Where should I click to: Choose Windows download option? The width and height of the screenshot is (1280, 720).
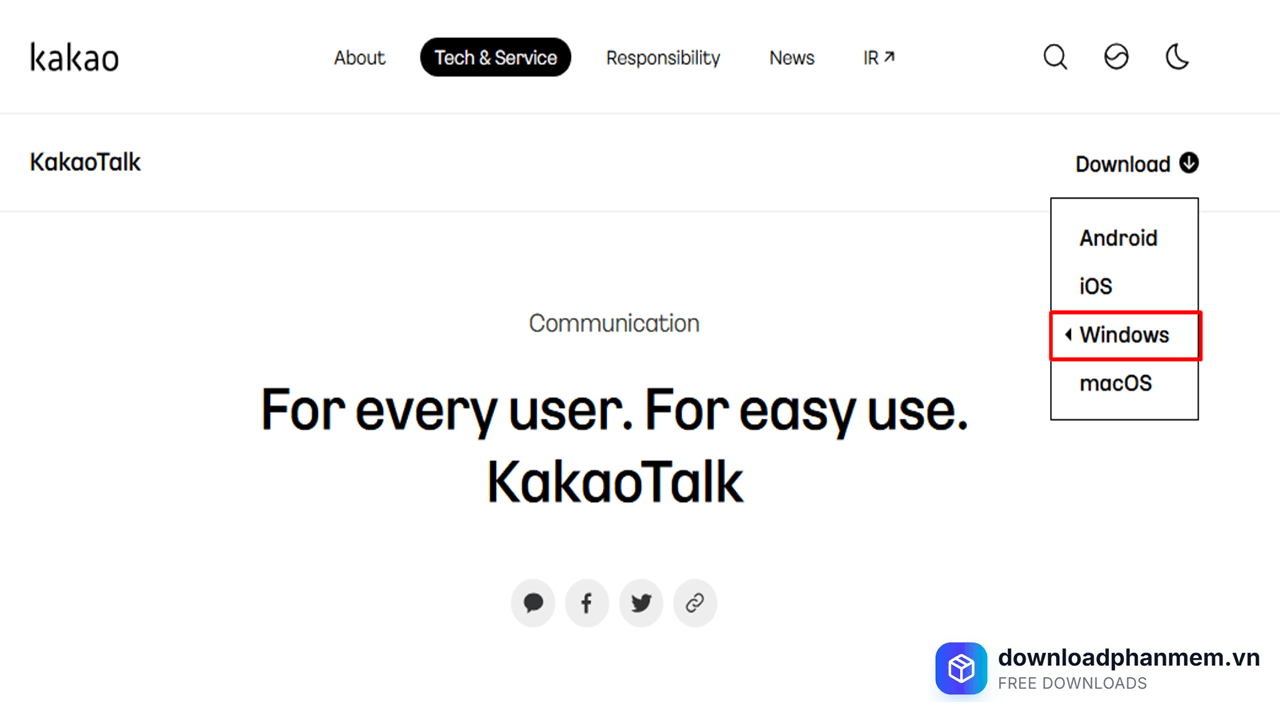click(x=1124, y=335)
